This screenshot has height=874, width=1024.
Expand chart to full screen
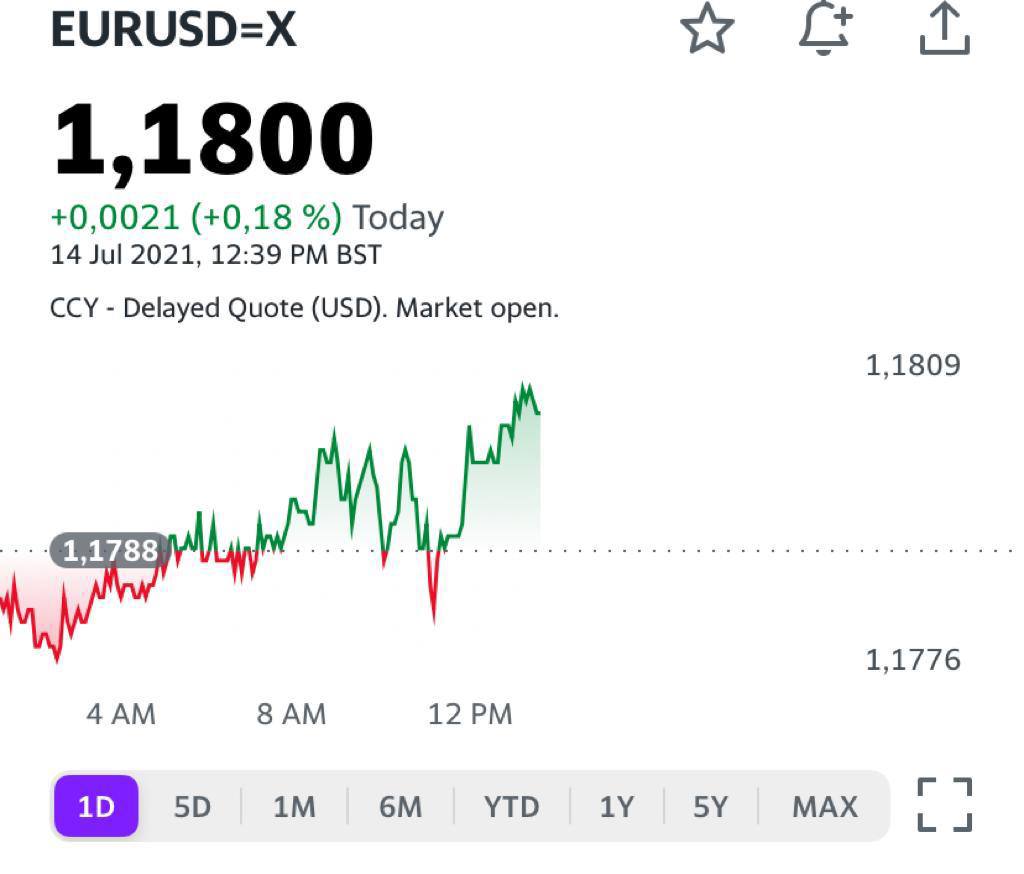pyautogui.click(x=945, y=805)
